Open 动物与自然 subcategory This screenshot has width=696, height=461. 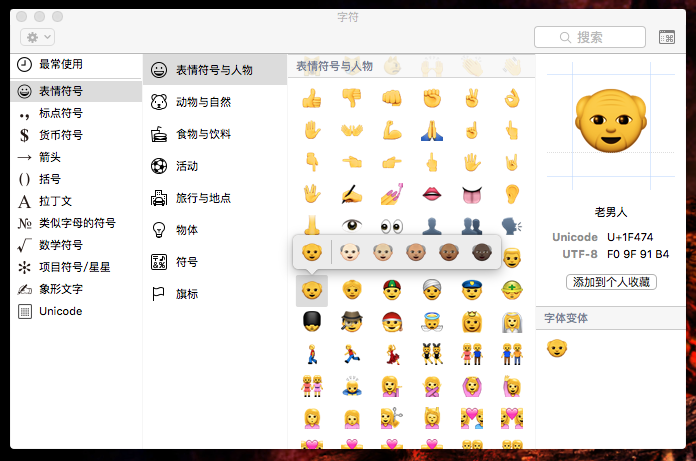point(215,102)
